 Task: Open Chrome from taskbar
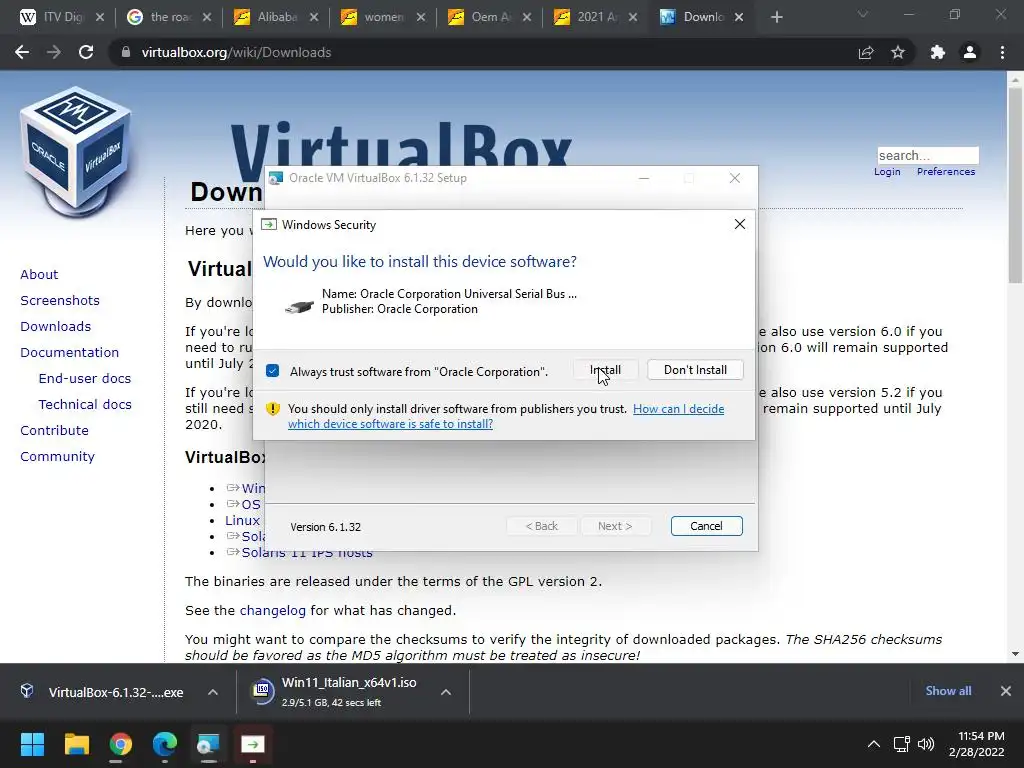pos(121,744)
